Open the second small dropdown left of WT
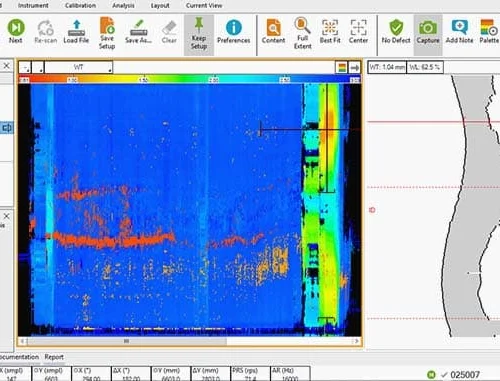The height and width of the screenshot is (381, 500). point(38,67)
